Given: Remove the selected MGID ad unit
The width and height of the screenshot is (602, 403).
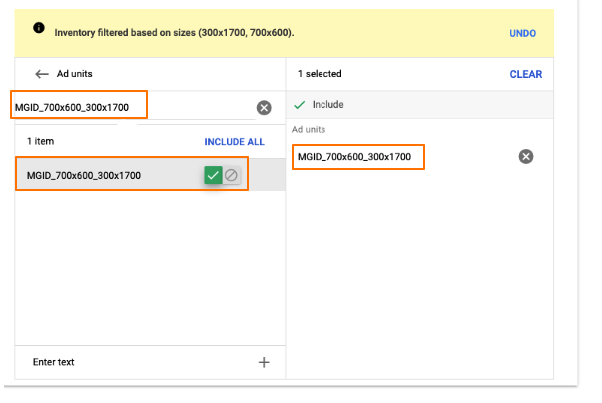Looking at the screenshot, I should pos(526,156).
